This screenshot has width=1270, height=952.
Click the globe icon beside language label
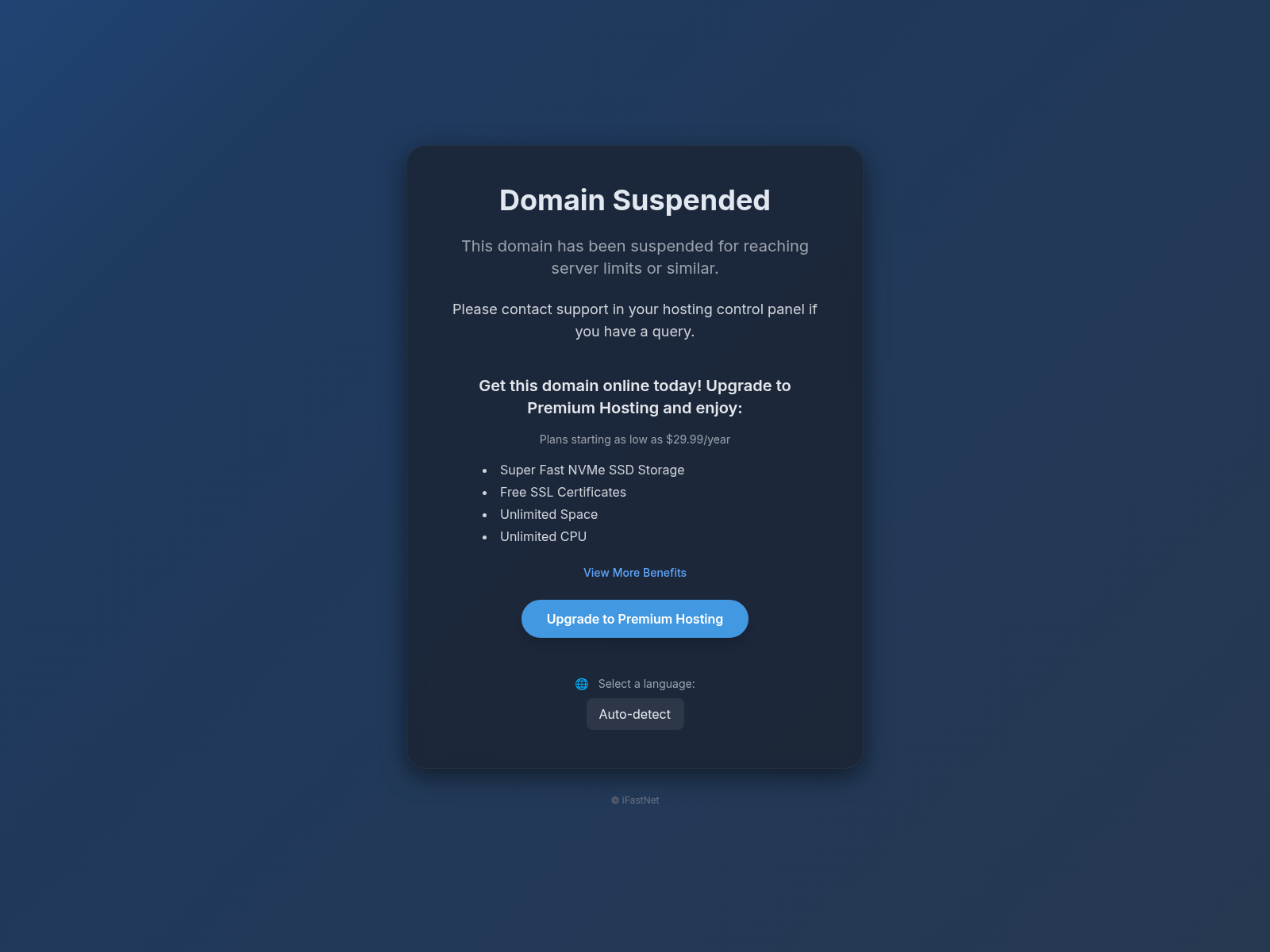coord(582,684)
